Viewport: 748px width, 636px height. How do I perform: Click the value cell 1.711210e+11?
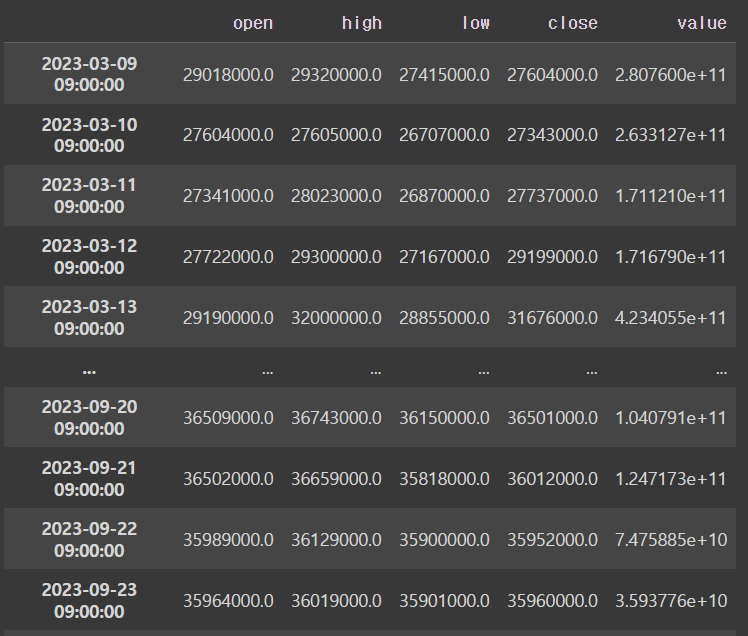[671, 196]
